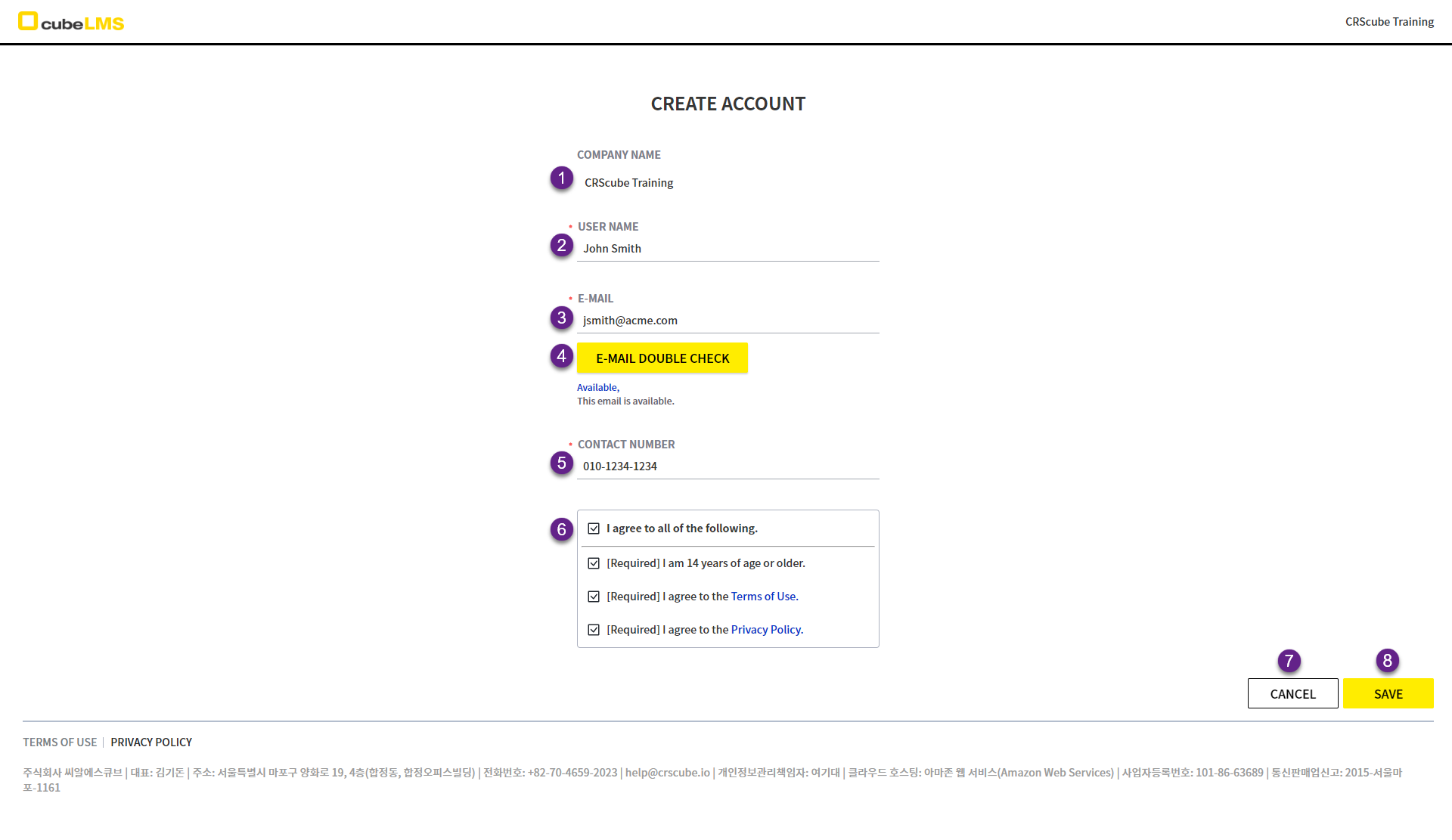1452x840 pixels.
Task: Toggle the Privacy Policy agreement checkbox
Action: coord(594,630)
